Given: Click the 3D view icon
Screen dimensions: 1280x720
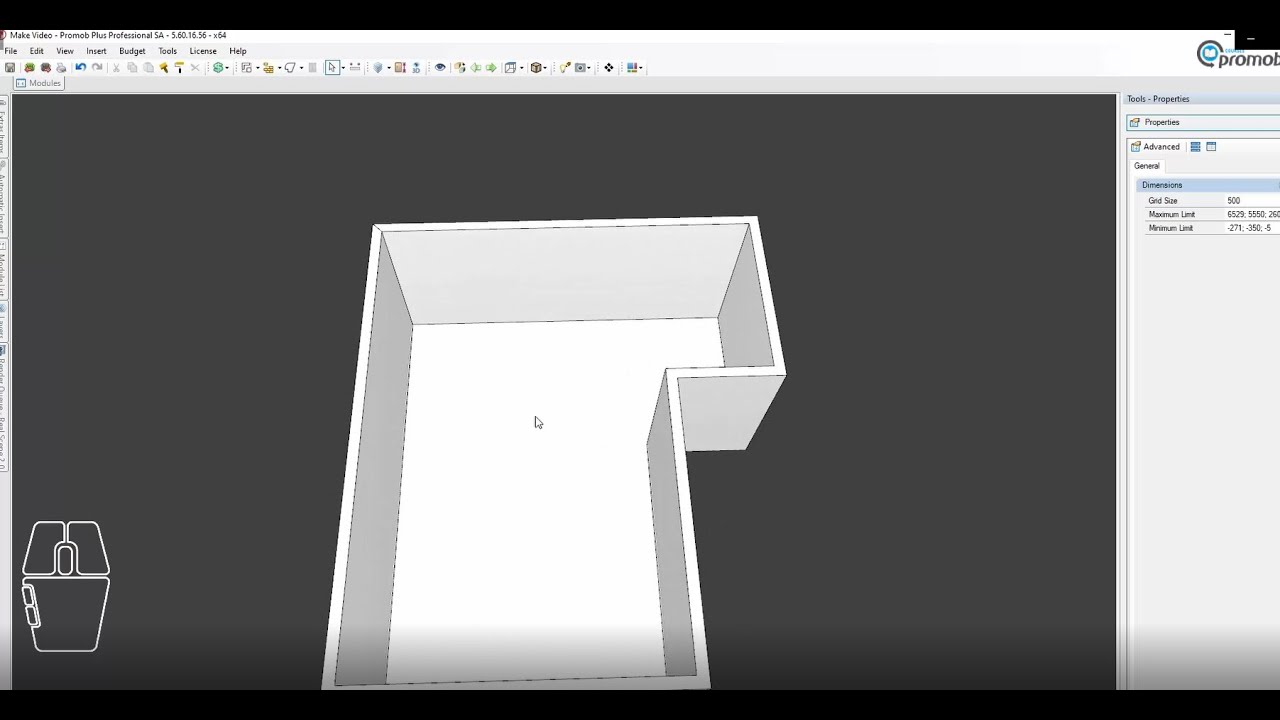Looking at the screenshot, I should 416,68.
